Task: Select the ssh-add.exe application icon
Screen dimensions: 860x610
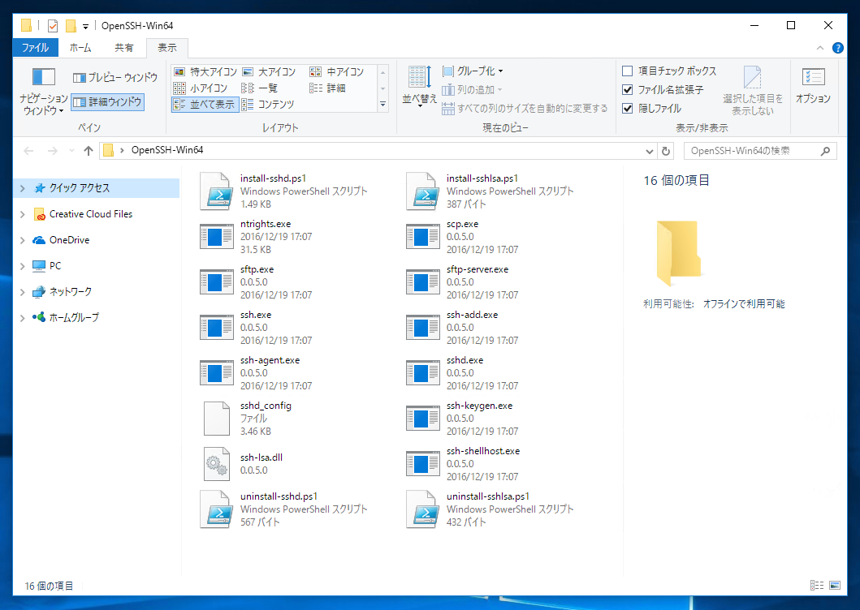Action: pos(422,327)
